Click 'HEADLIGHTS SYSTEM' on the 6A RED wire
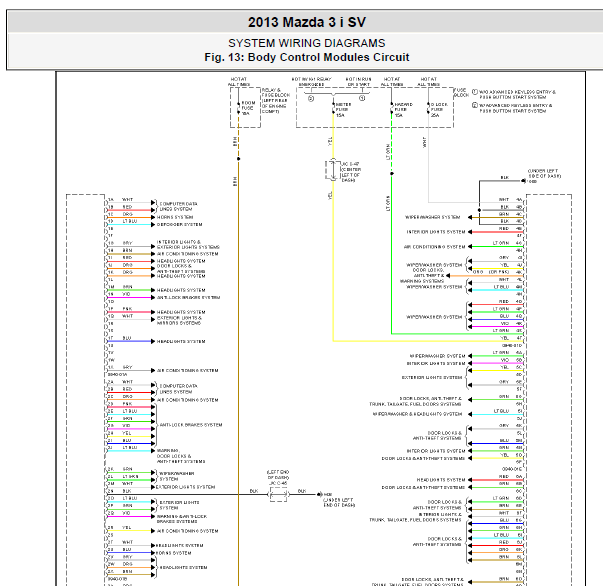Image resolution: width=603 pixels, height=586 pixels. [441, 480]
